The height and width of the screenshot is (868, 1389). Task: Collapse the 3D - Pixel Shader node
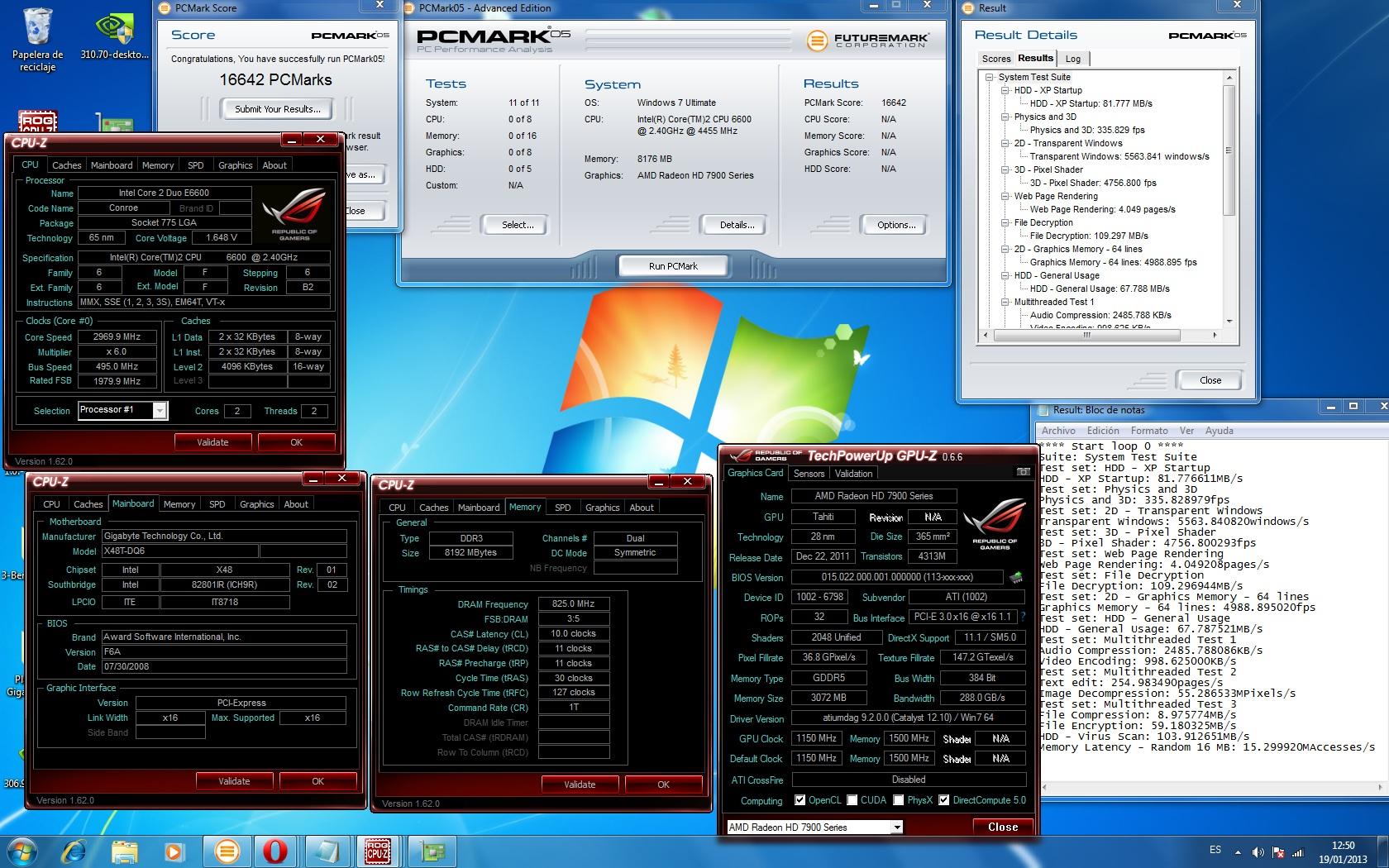coord(1005,169)
